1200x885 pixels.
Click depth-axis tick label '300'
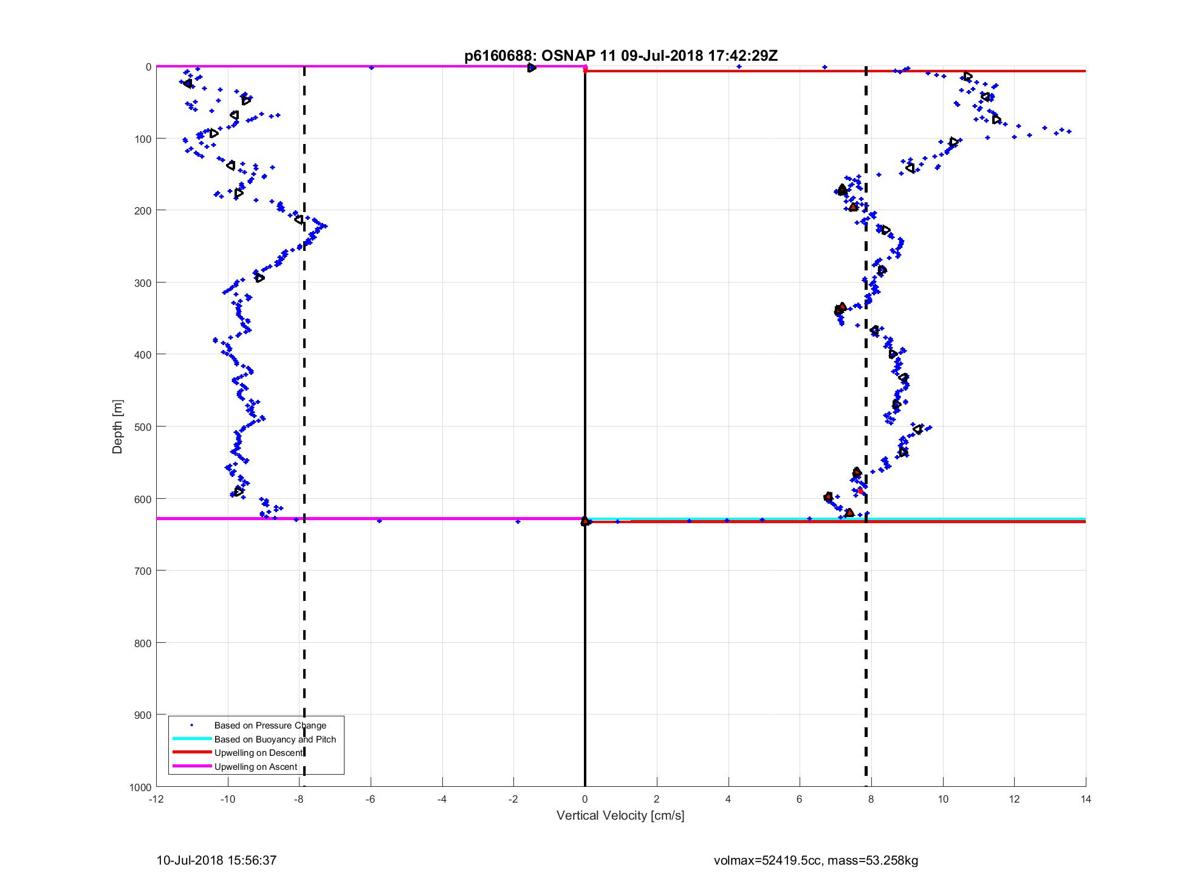(142, 283)
